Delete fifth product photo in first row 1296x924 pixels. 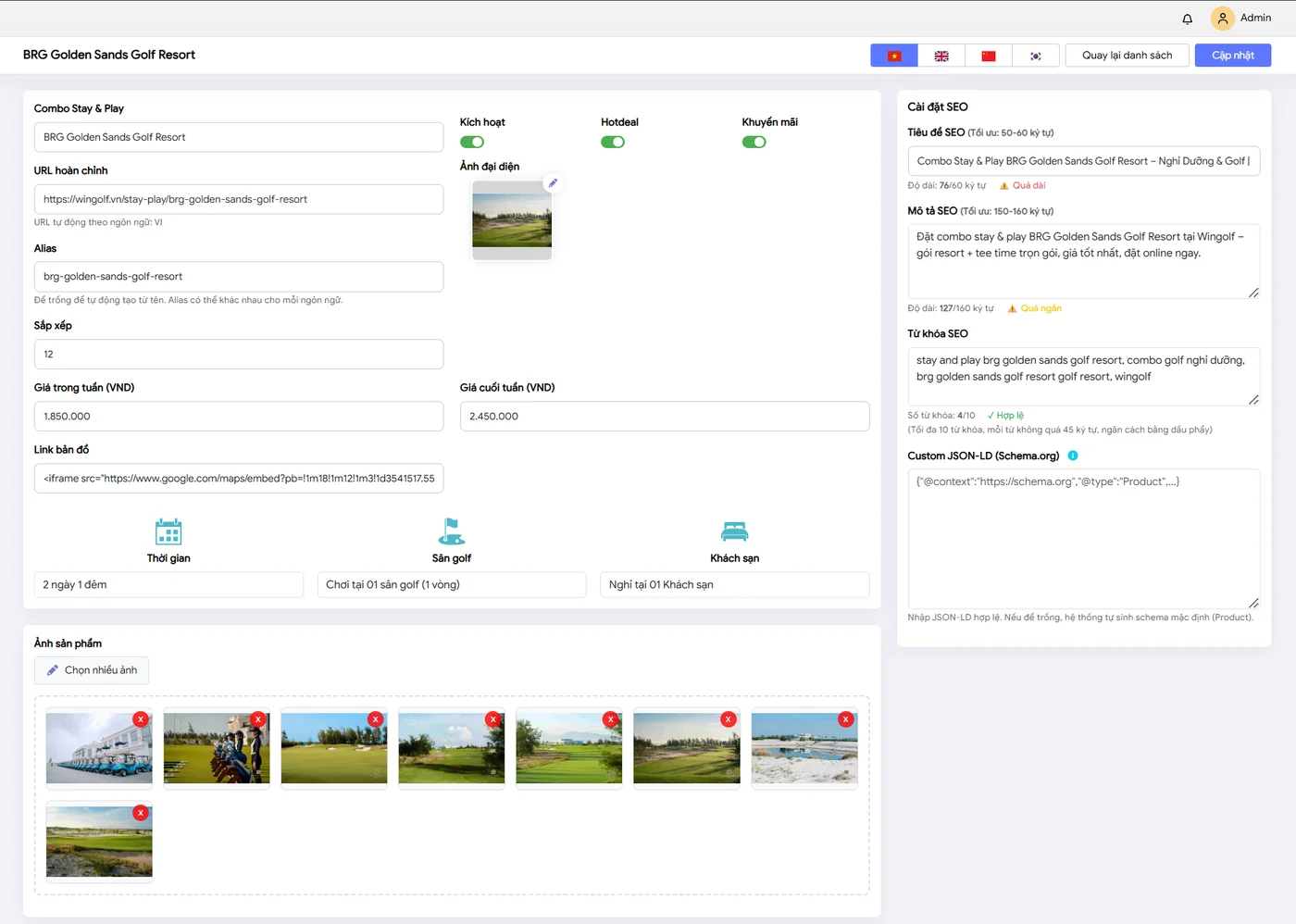611,718
